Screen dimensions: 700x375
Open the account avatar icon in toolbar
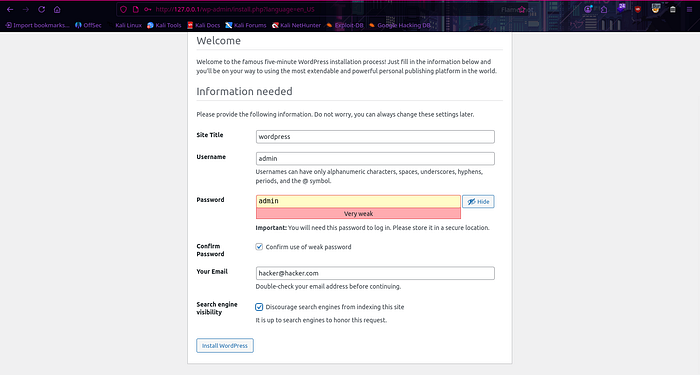tap(588, 9)
